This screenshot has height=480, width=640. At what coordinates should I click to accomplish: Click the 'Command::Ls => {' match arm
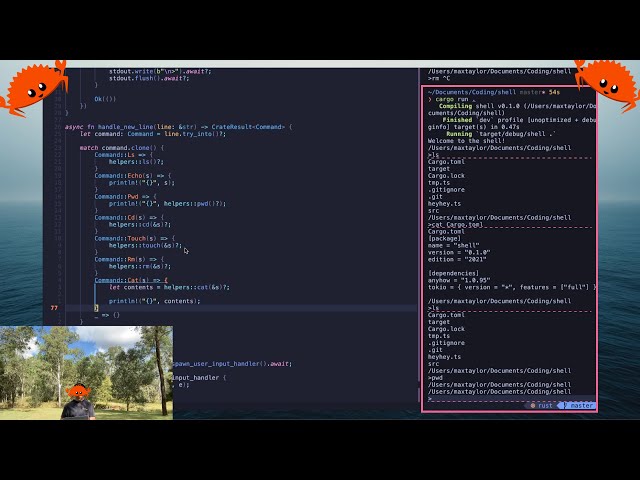pos(124,155)
